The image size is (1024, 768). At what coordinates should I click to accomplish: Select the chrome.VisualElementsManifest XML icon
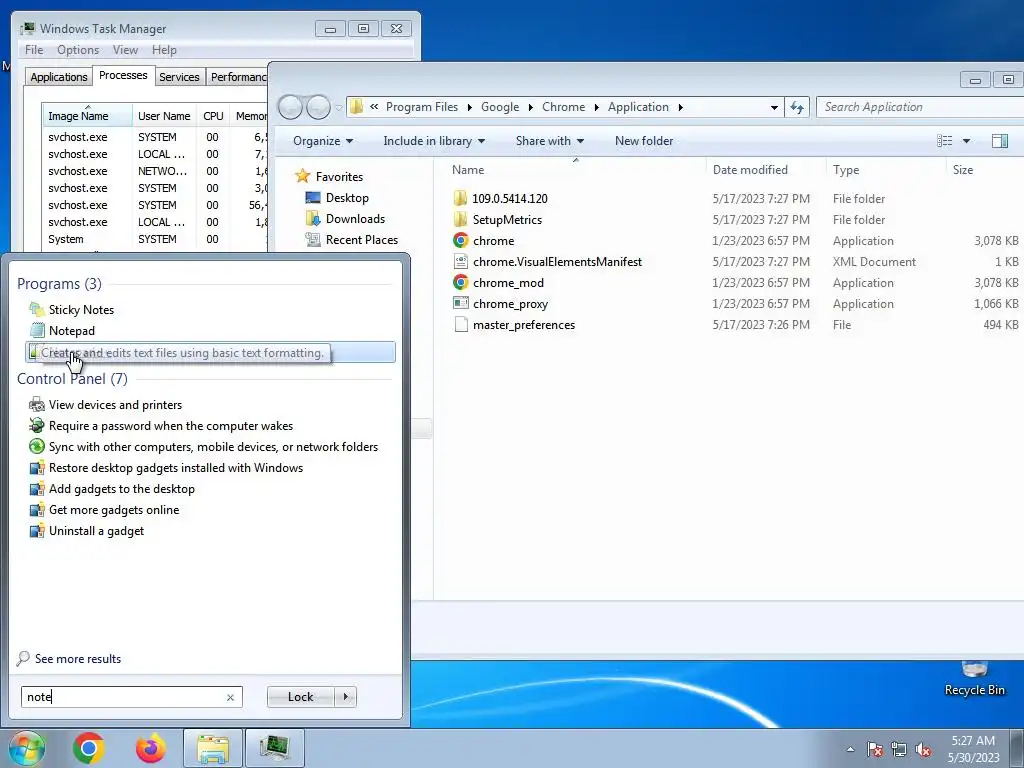pyautogui.click(x=460, y=261)
